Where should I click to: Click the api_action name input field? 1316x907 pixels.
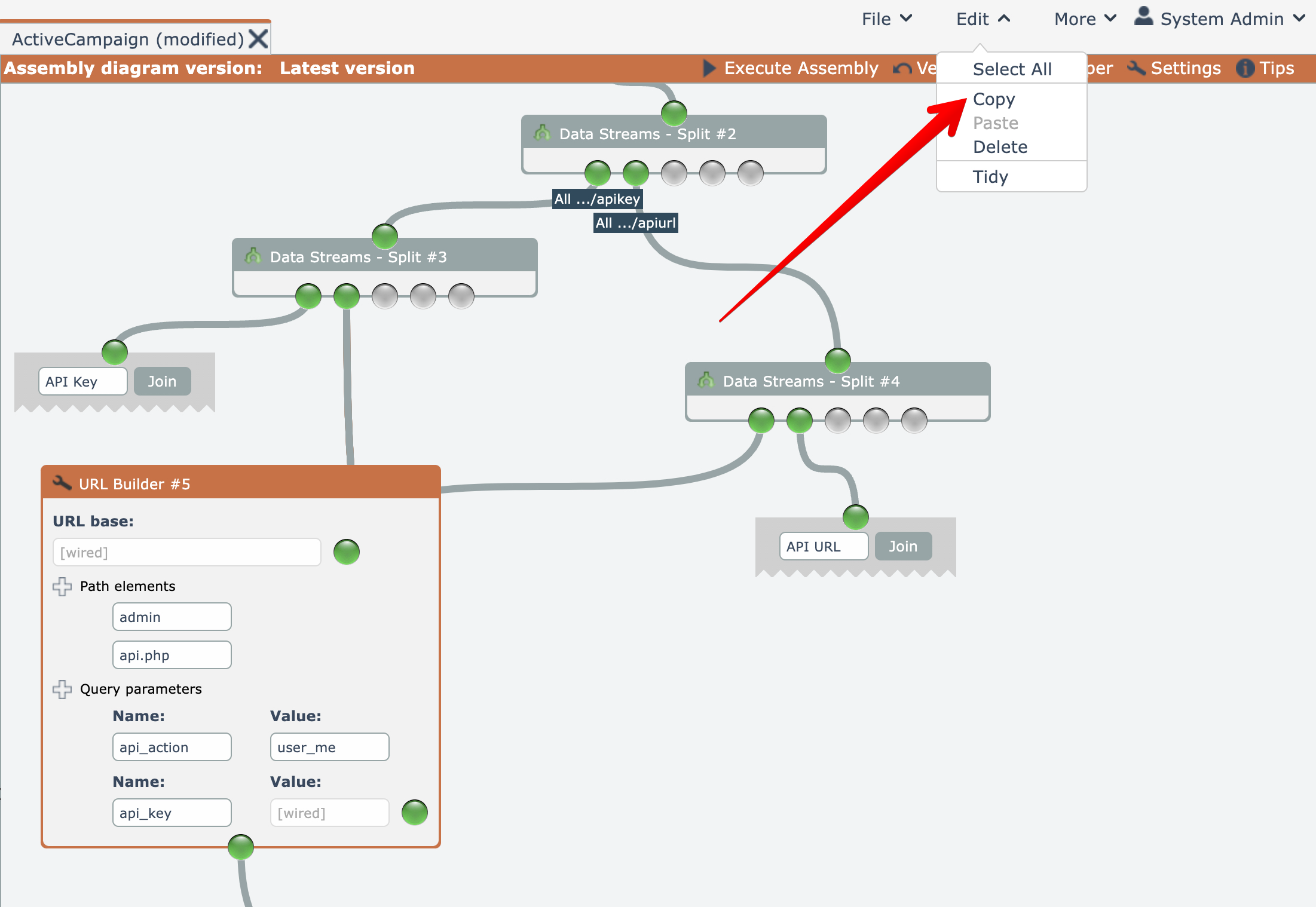pyautogui.click(x=172, y=747)
